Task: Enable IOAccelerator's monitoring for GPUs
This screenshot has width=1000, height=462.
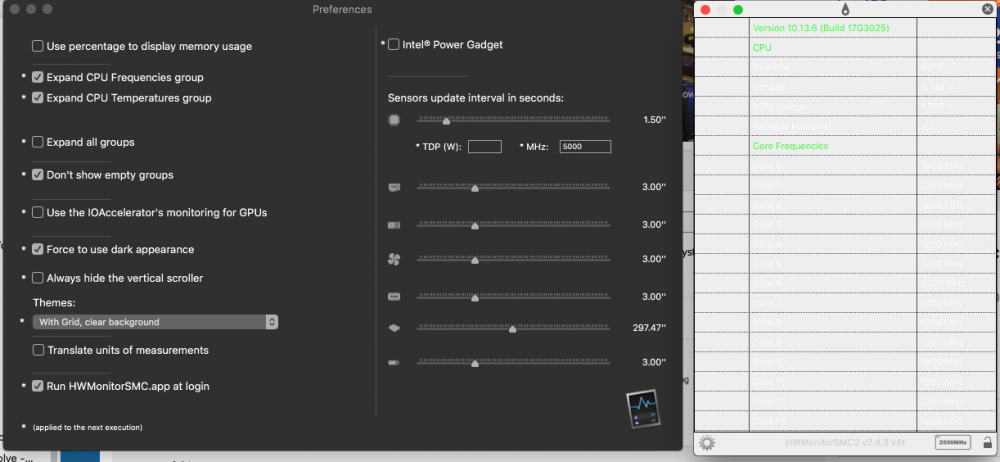Action: (38, 212)
